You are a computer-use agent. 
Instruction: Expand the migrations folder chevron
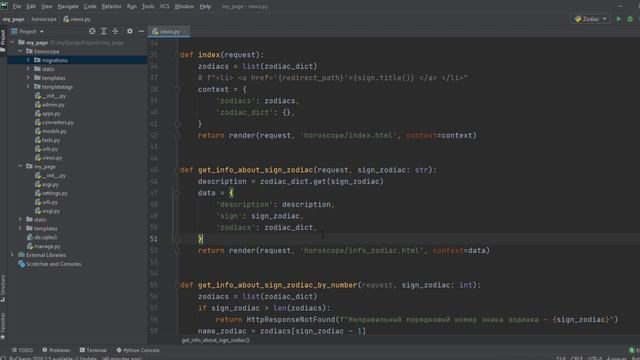point(28,60)
